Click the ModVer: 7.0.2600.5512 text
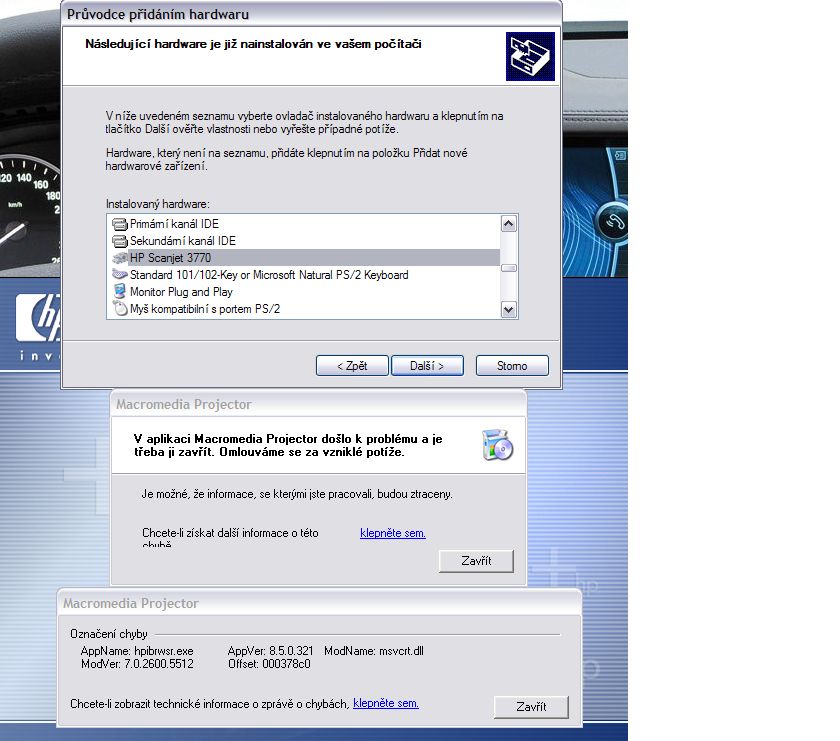Screen dimensions: 840x741 tap(137, 664)
